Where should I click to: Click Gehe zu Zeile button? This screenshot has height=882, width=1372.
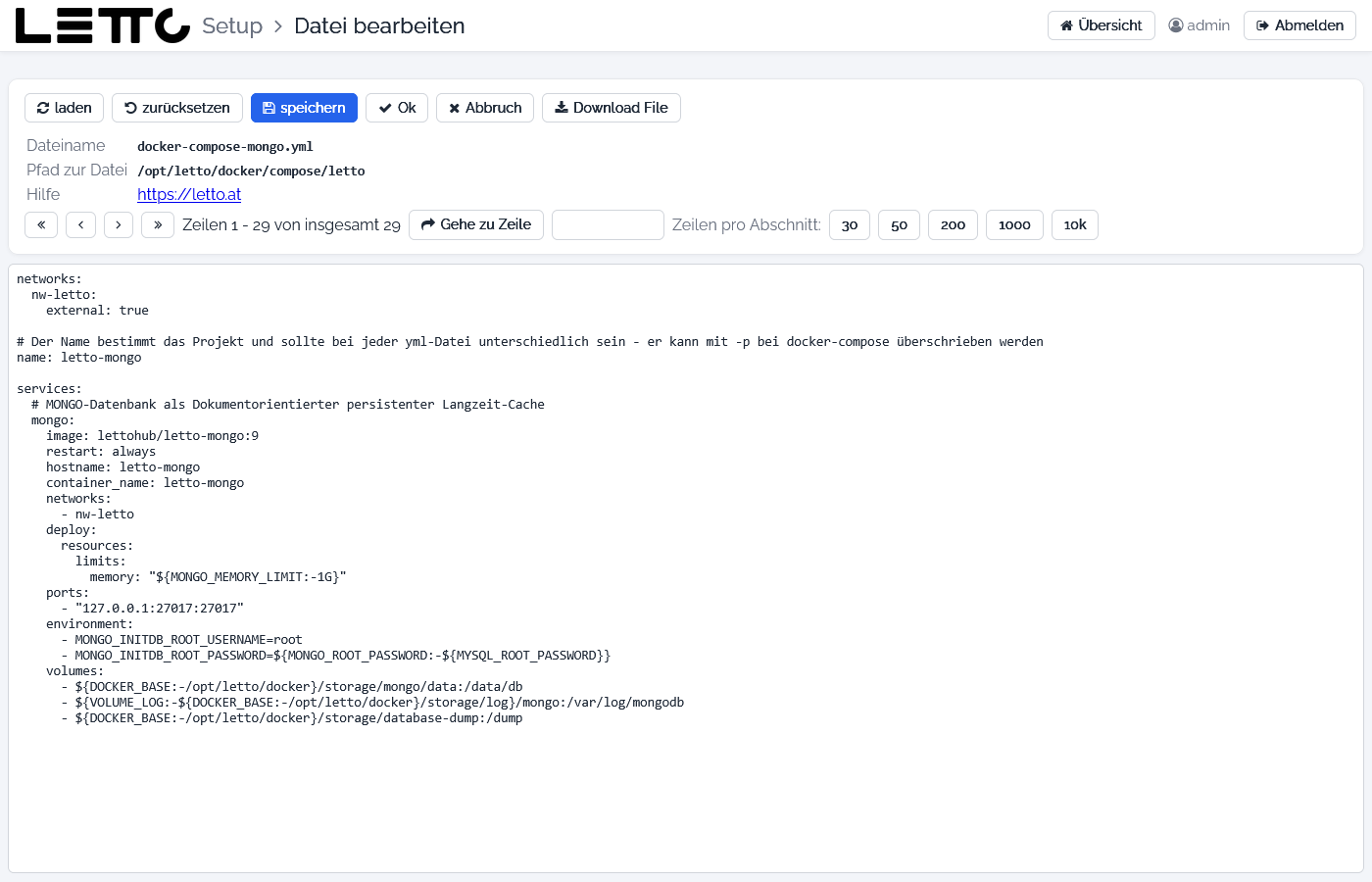pos(476,224)
